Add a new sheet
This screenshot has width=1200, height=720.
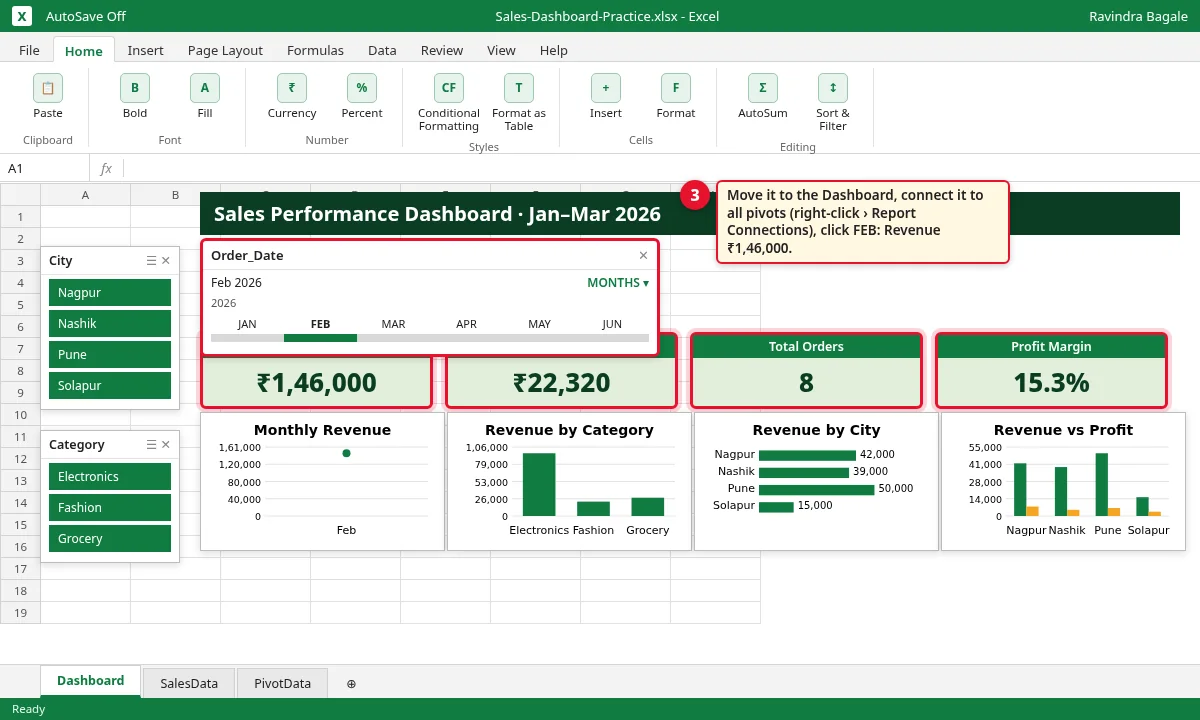click(351, 684)
